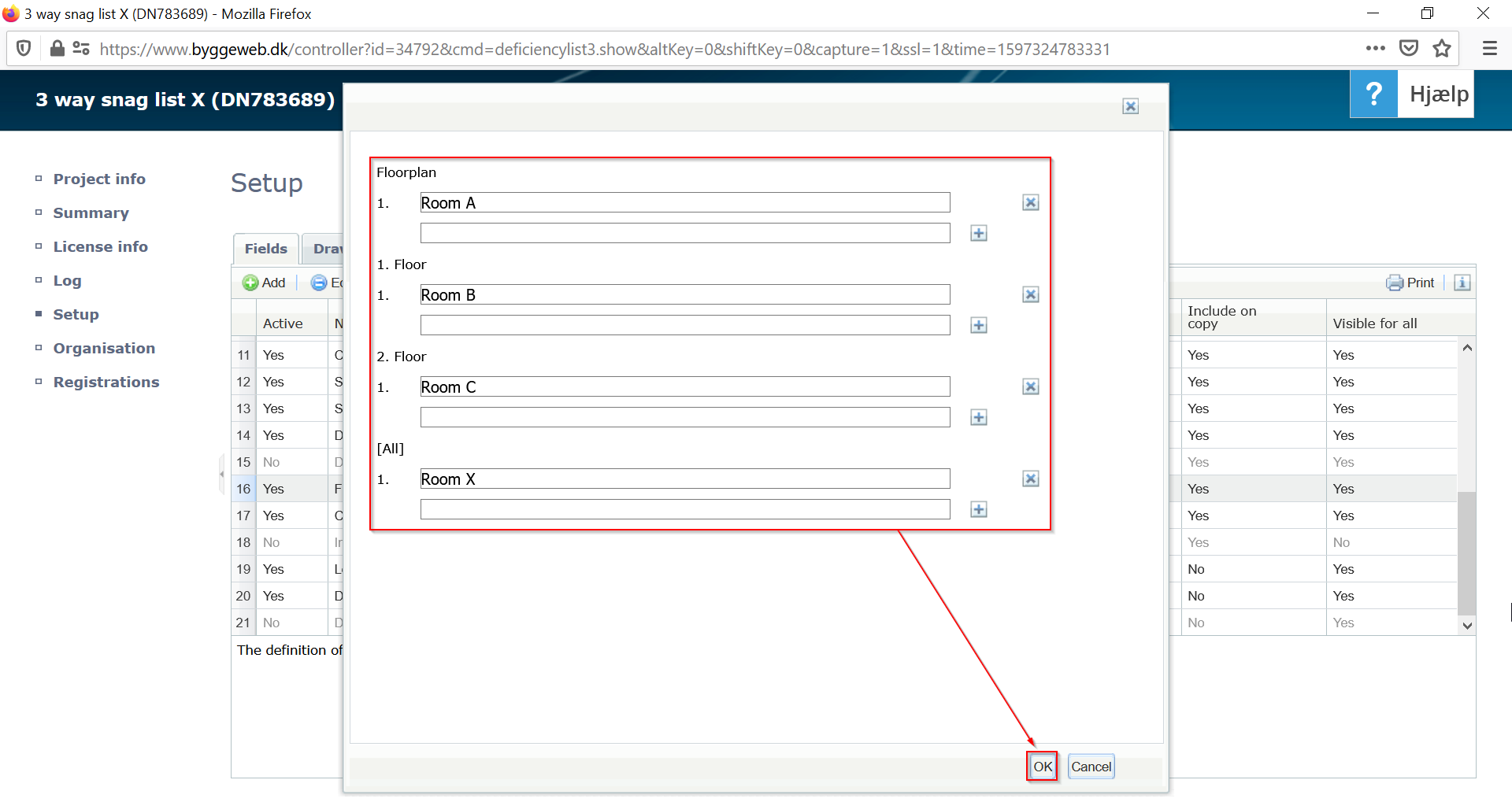Delete Room A with its X icon
The image size is (1512, 802).
pyautogui.click(x=1030, y=202)
